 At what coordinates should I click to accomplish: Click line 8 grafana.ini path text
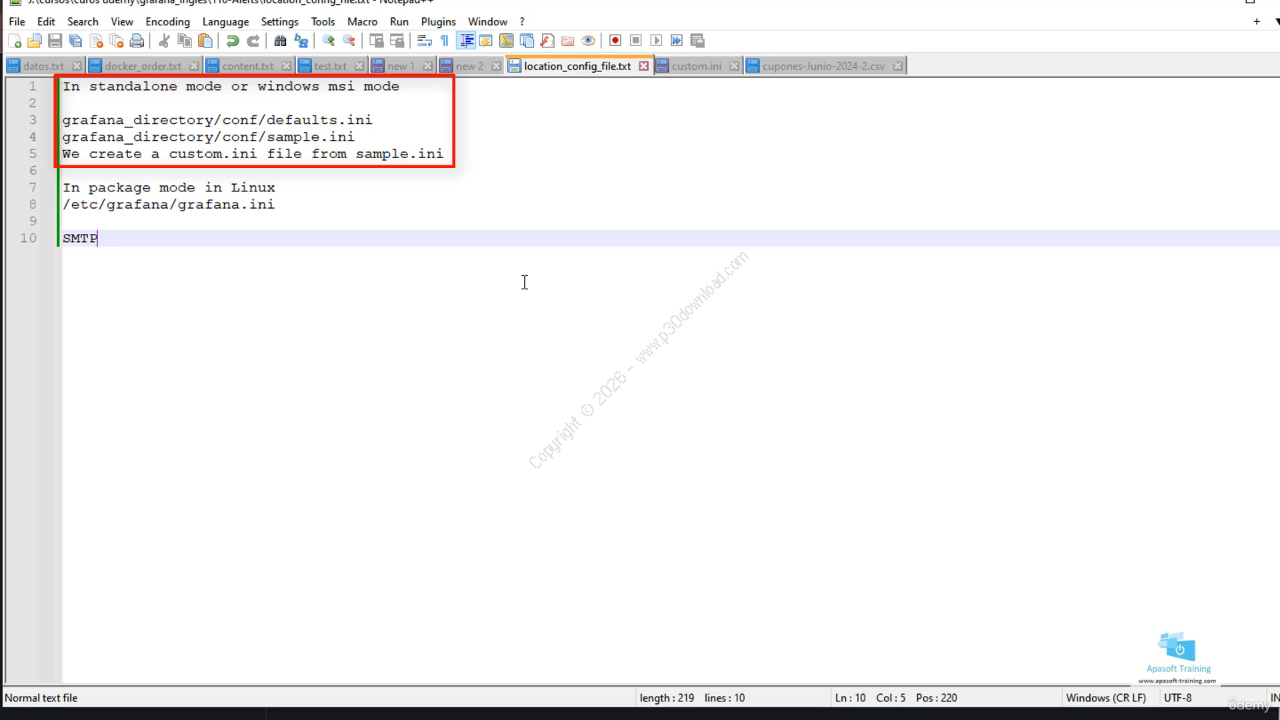tap(168, 205)
